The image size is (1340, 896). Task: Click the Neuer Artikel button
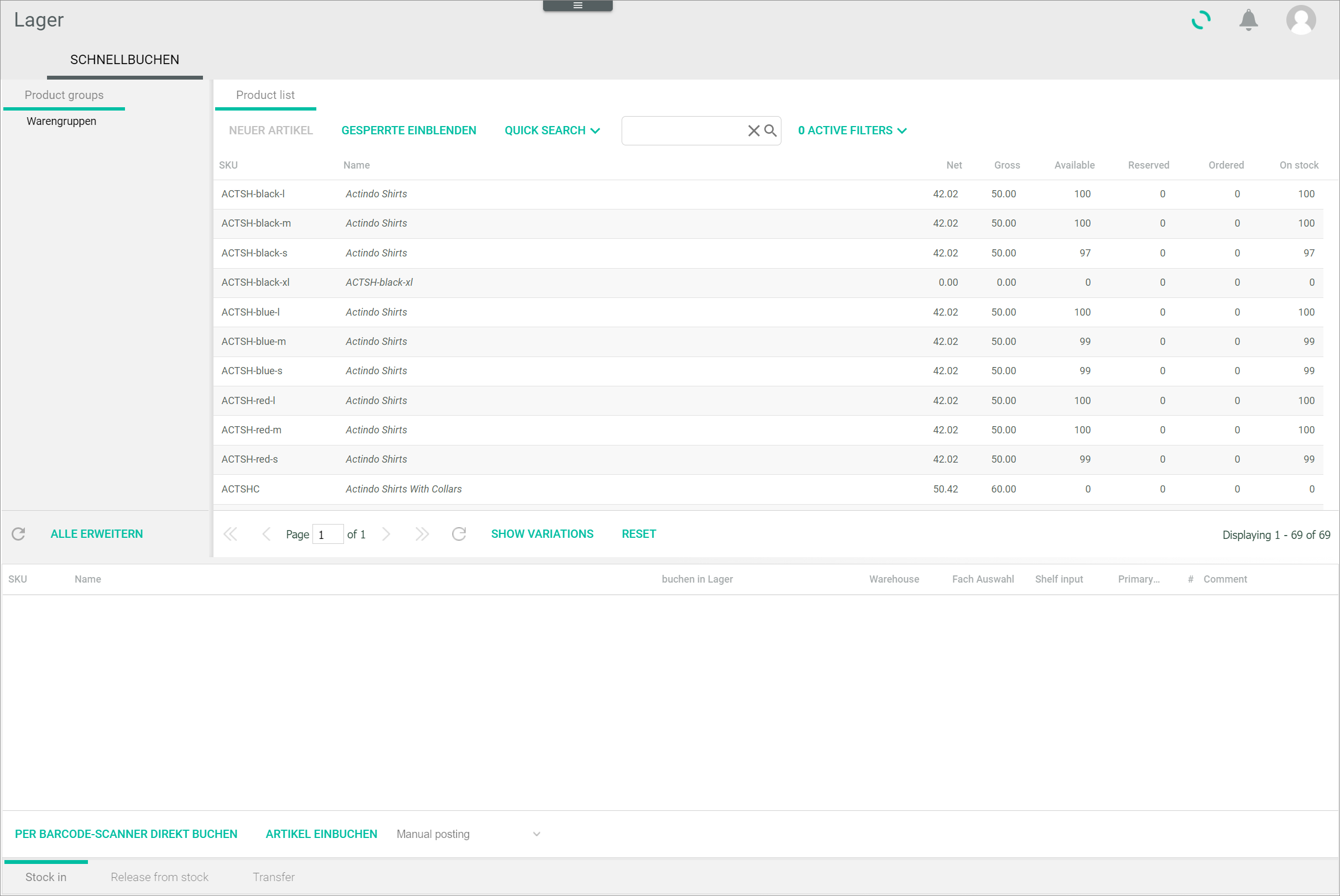pos(271,131)
